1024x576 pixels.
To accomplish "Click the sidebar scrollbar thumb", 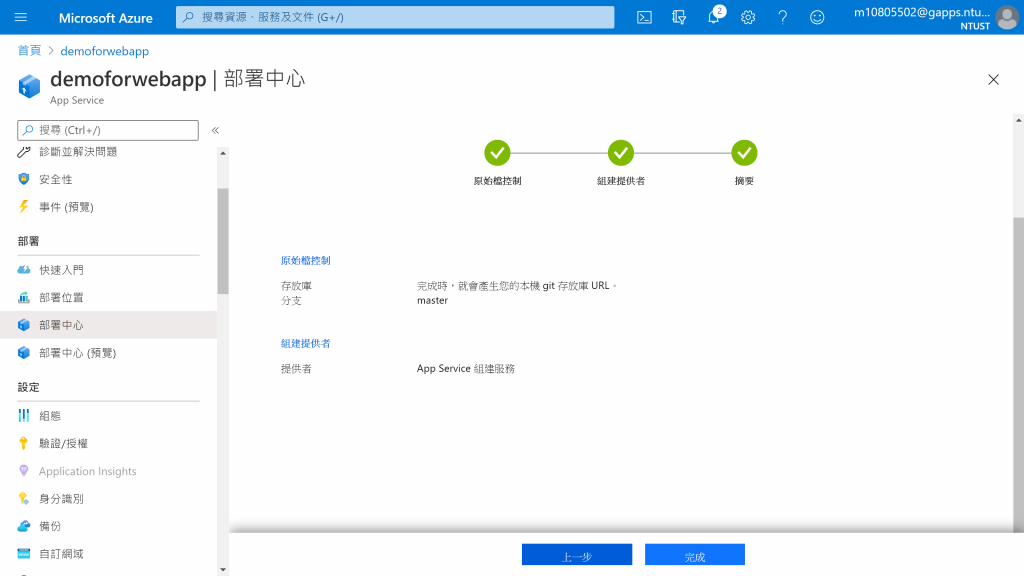I will point(223,241).
